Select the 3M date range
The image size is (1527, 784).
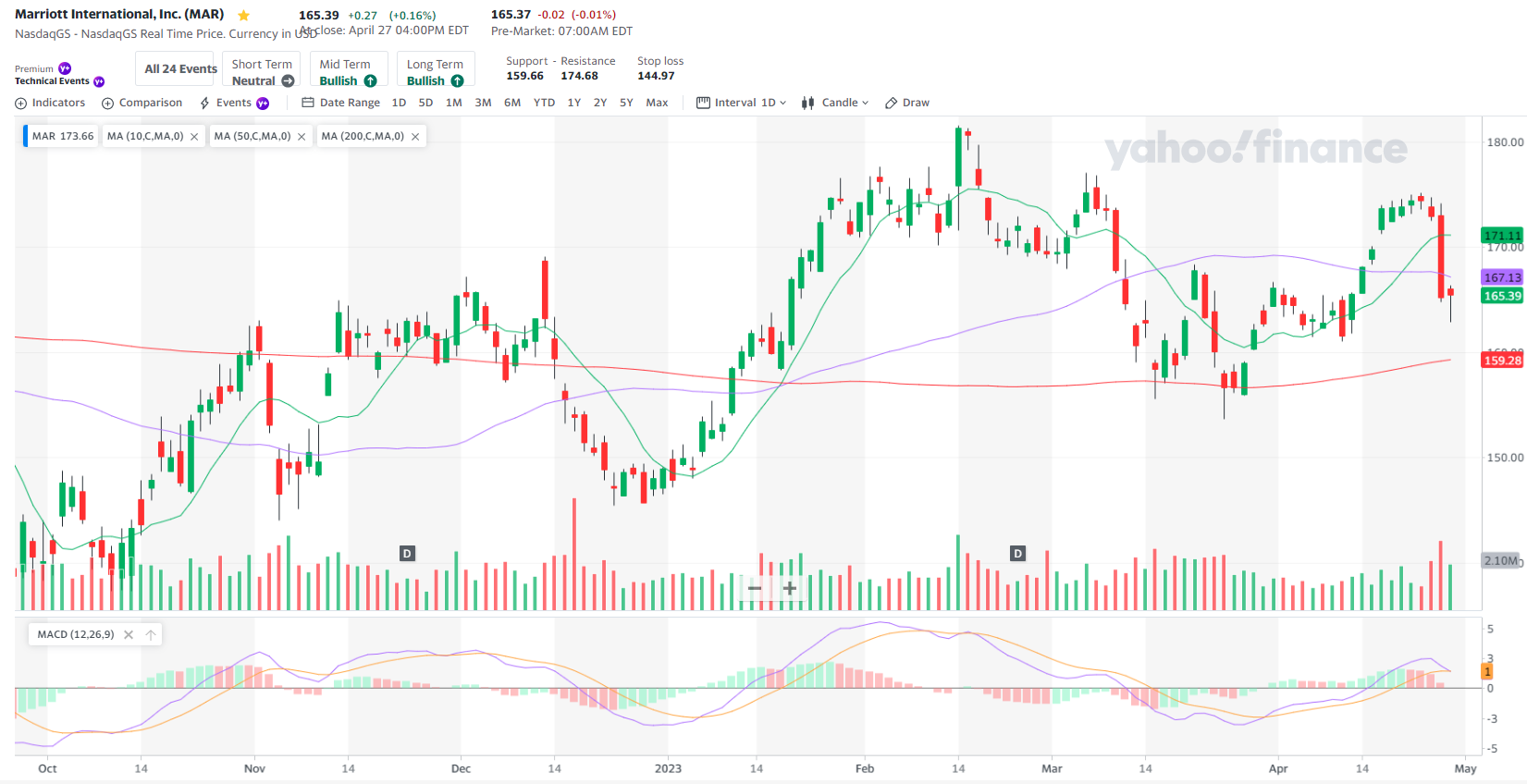483,103
